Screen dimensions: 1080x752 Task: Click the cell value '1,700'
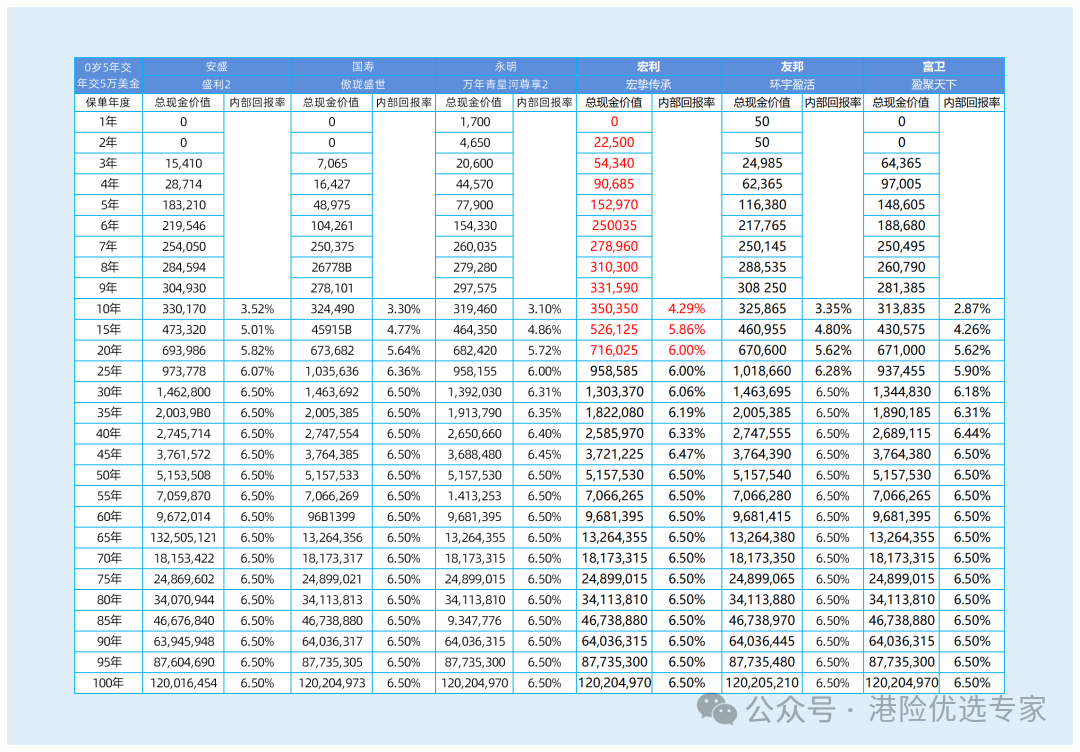pos(475,122)
